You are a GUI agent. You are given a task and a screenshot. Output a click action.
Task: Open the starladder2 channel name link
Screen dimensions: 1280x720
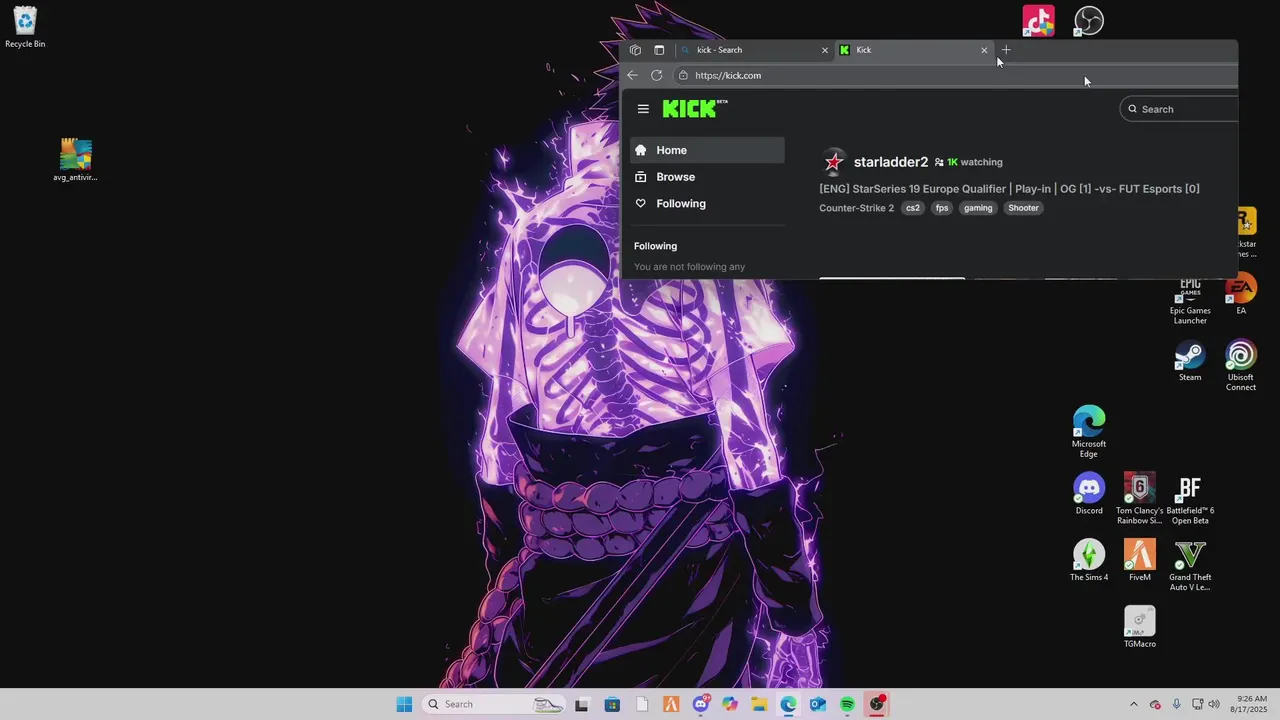pos(891,162)
